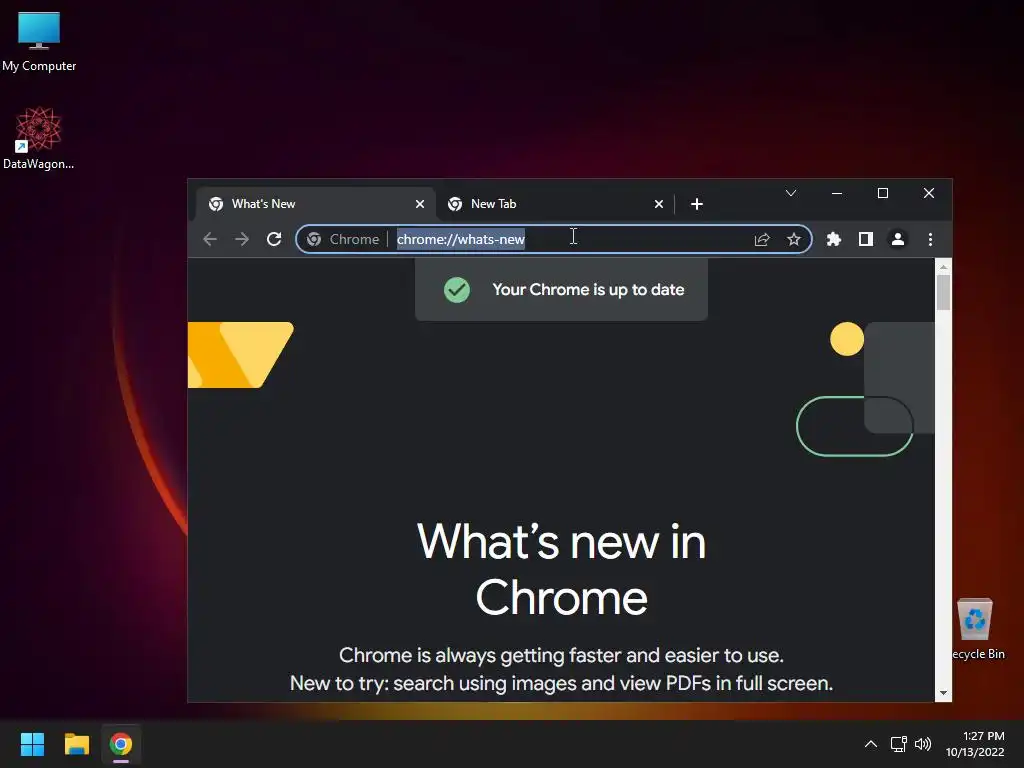This screenshot has height=768, width=1024.
Task: Add a new tab with plus button
Action: (697, 204)
